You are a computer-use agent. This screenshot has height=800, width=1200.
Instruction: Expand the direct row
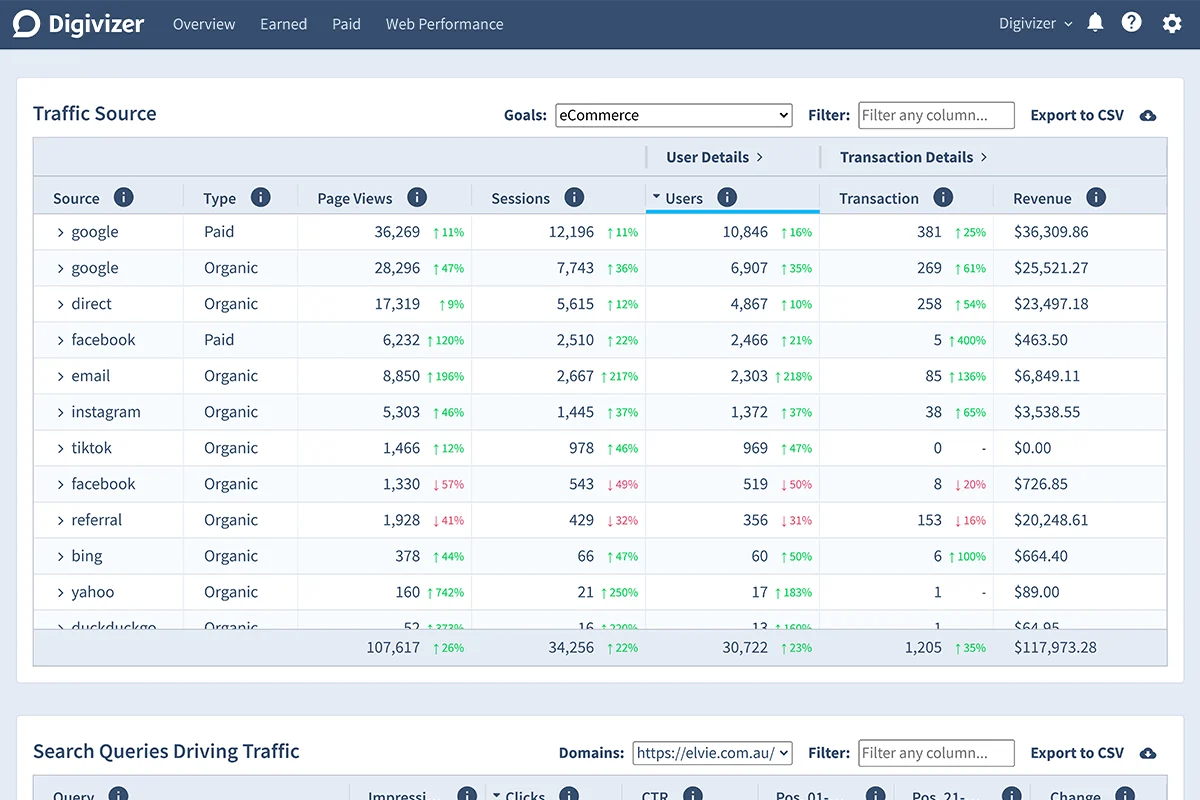pos(60,304)
